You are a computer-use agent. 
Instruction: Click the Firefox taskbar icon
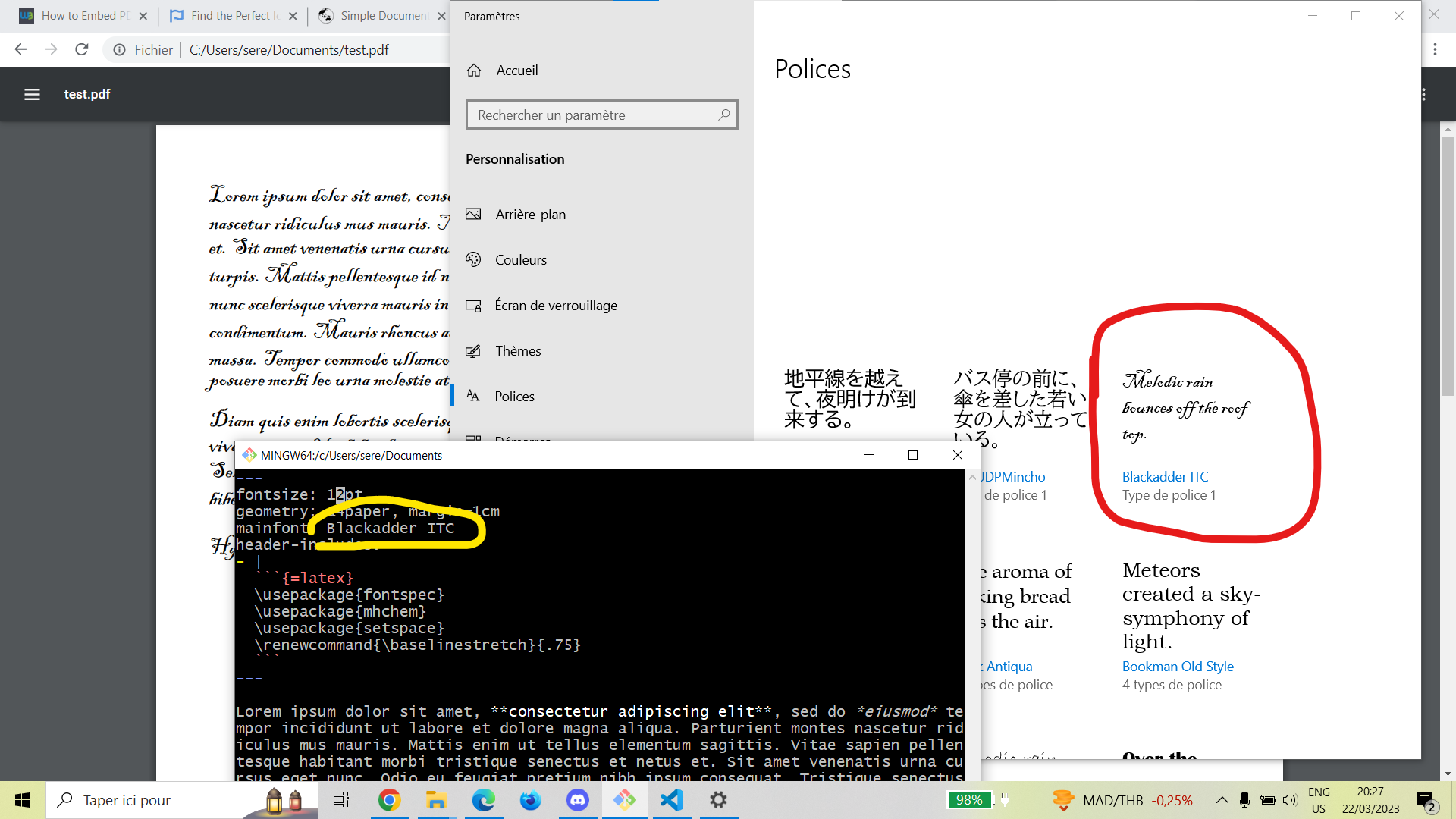(531, 800)
